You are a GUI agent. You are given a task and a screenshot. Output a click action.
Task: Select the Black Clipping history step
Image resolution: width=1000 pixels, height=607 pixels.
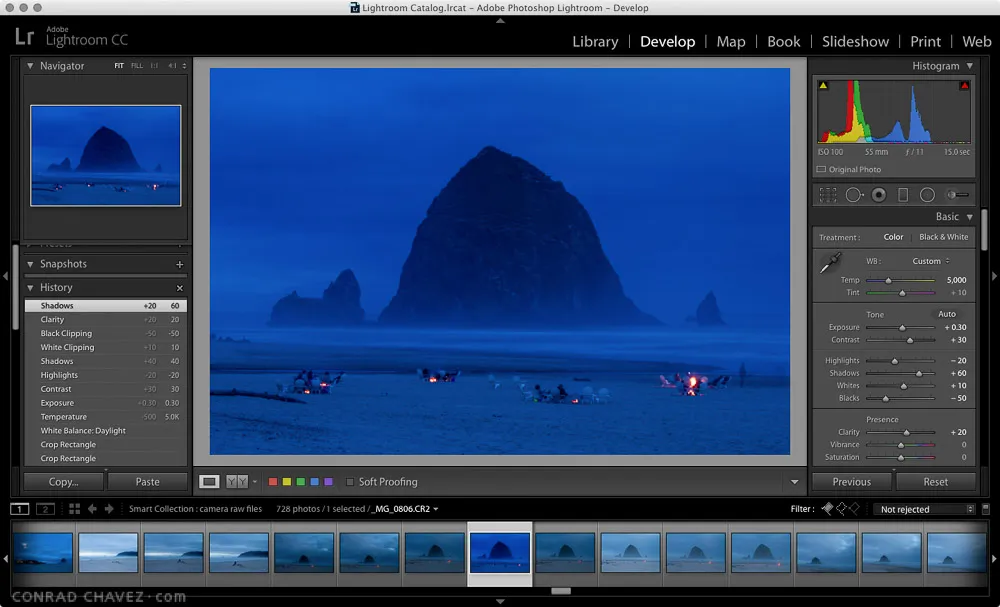(66, 334)
